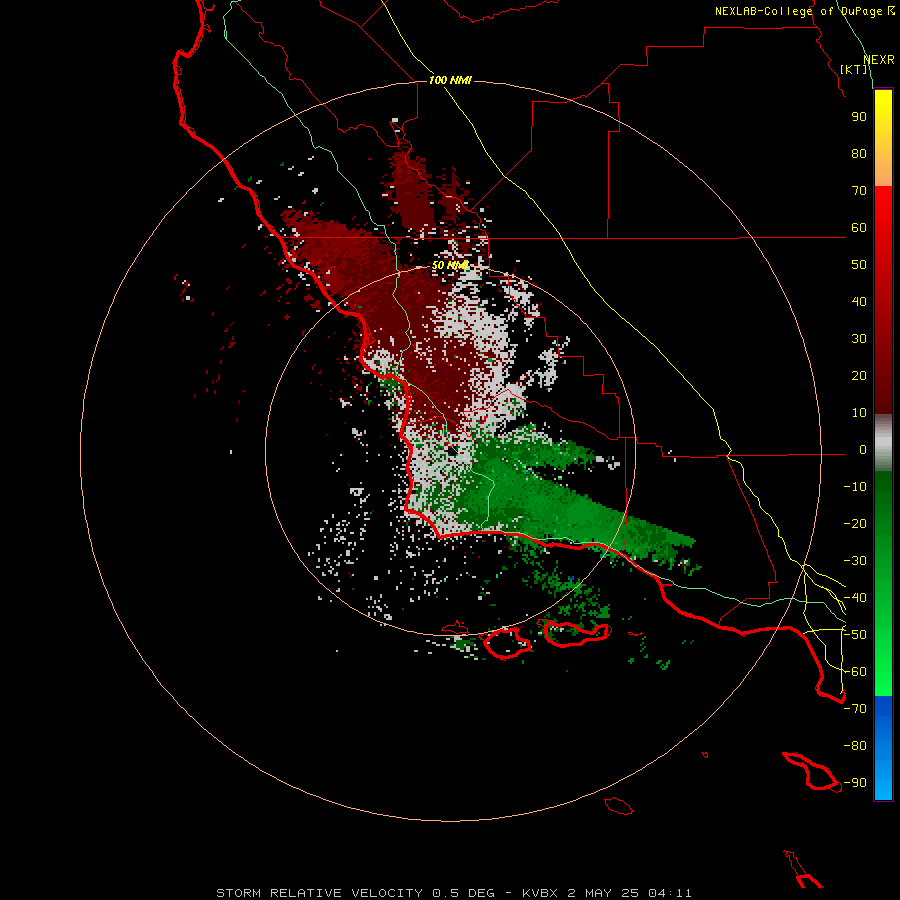
Task: Click the 20 value on the velocity scale
Action: (x=859, y=375)
